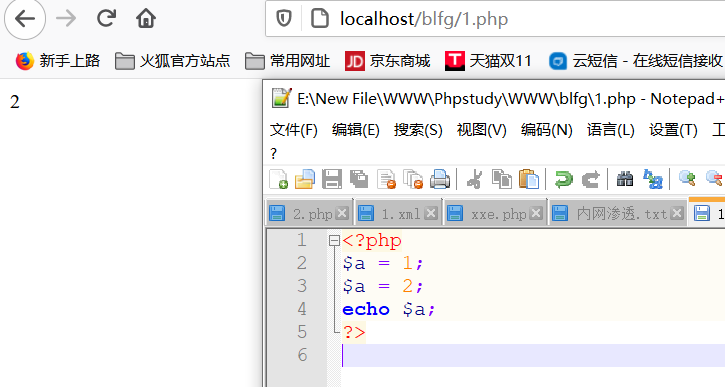
Task: Open Firefox home page
Action: point(146,19)
